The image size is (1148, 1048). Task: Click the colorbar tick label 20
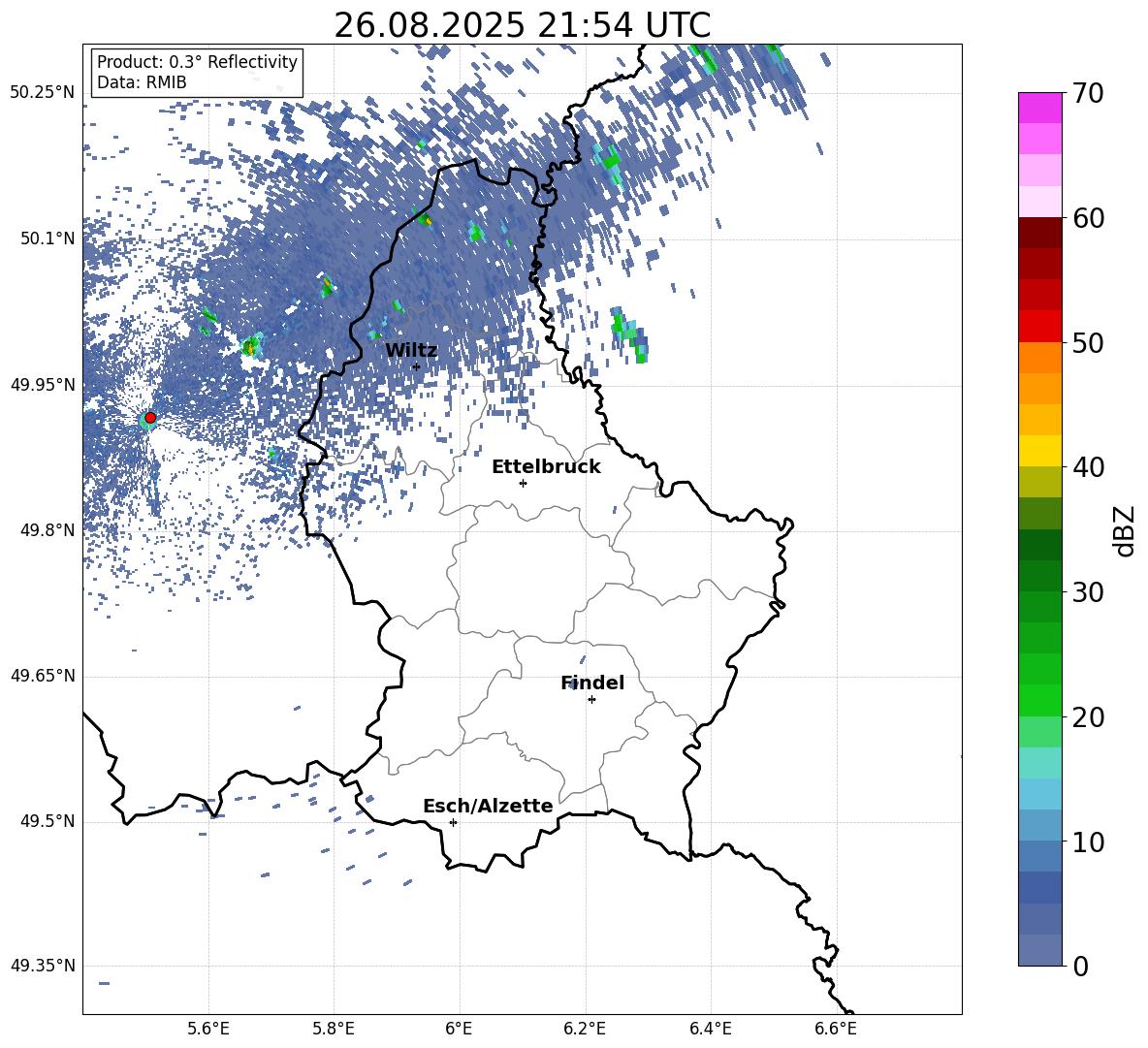tap(1088, 717)
